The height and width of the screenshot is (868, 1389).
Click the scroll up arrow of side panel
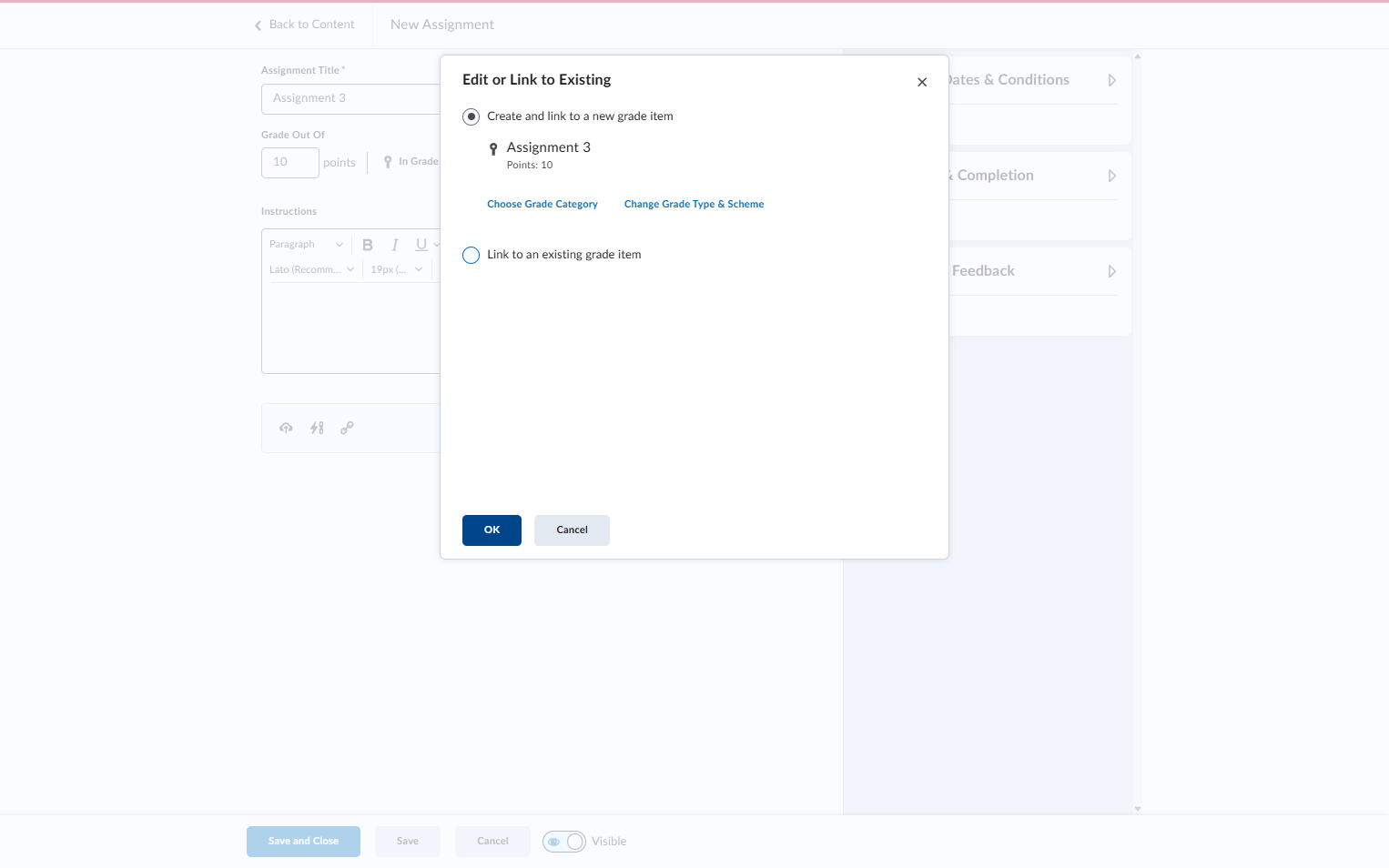(x=1138, y=56)
